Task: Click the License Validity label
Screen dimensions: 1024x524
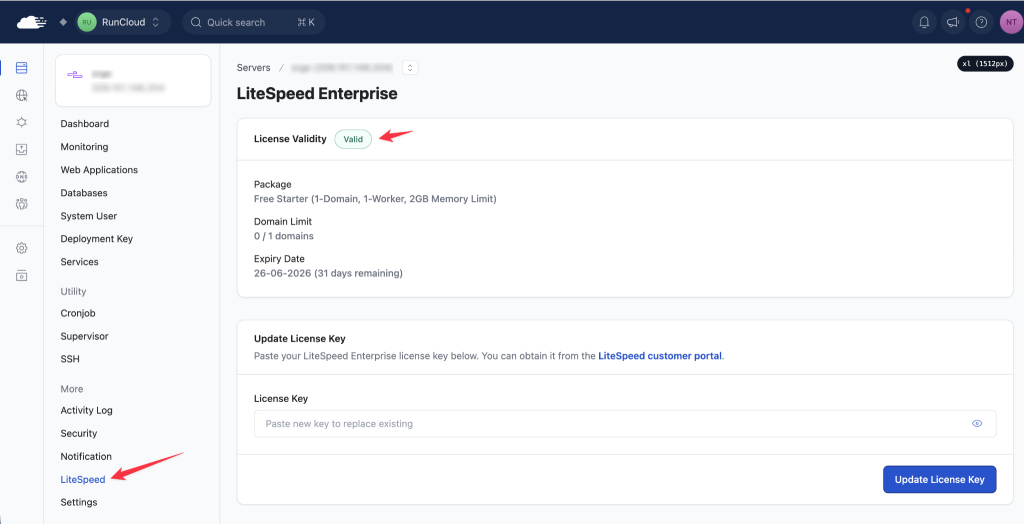Action: (x=290, y=139)
